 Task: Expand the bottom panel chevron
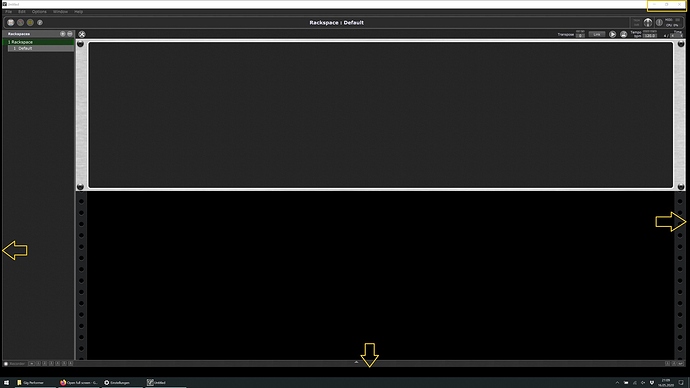click(x=356, y=362)
